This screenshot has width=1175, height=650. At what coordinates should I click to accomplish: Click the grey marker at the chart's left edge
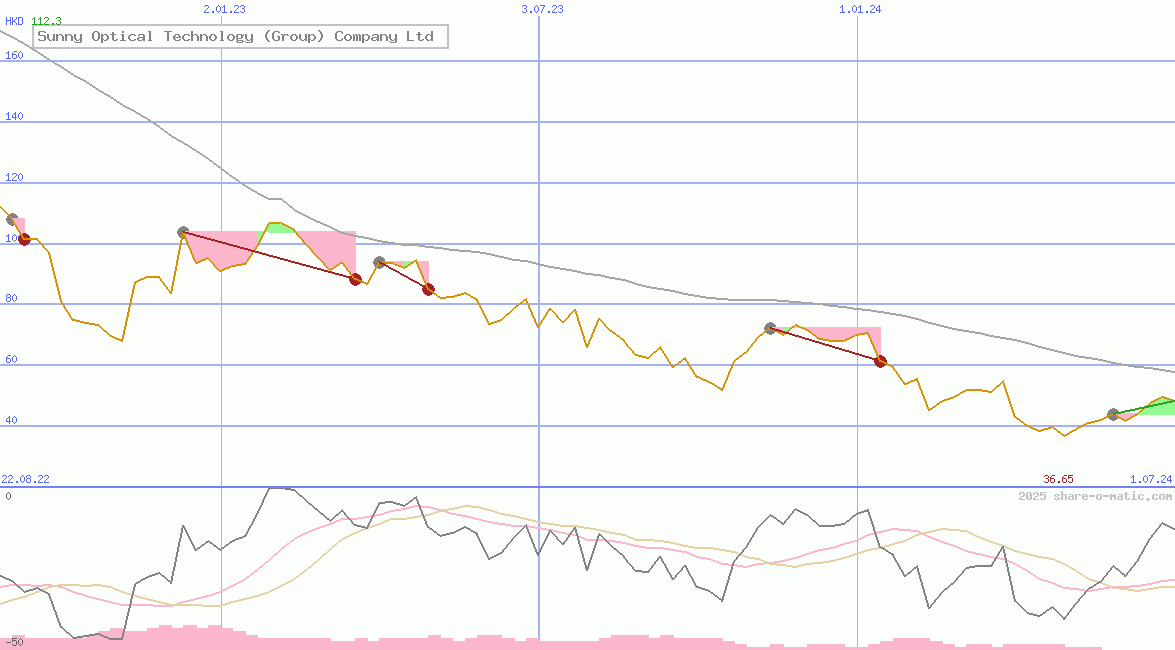[x=12, y=220]
